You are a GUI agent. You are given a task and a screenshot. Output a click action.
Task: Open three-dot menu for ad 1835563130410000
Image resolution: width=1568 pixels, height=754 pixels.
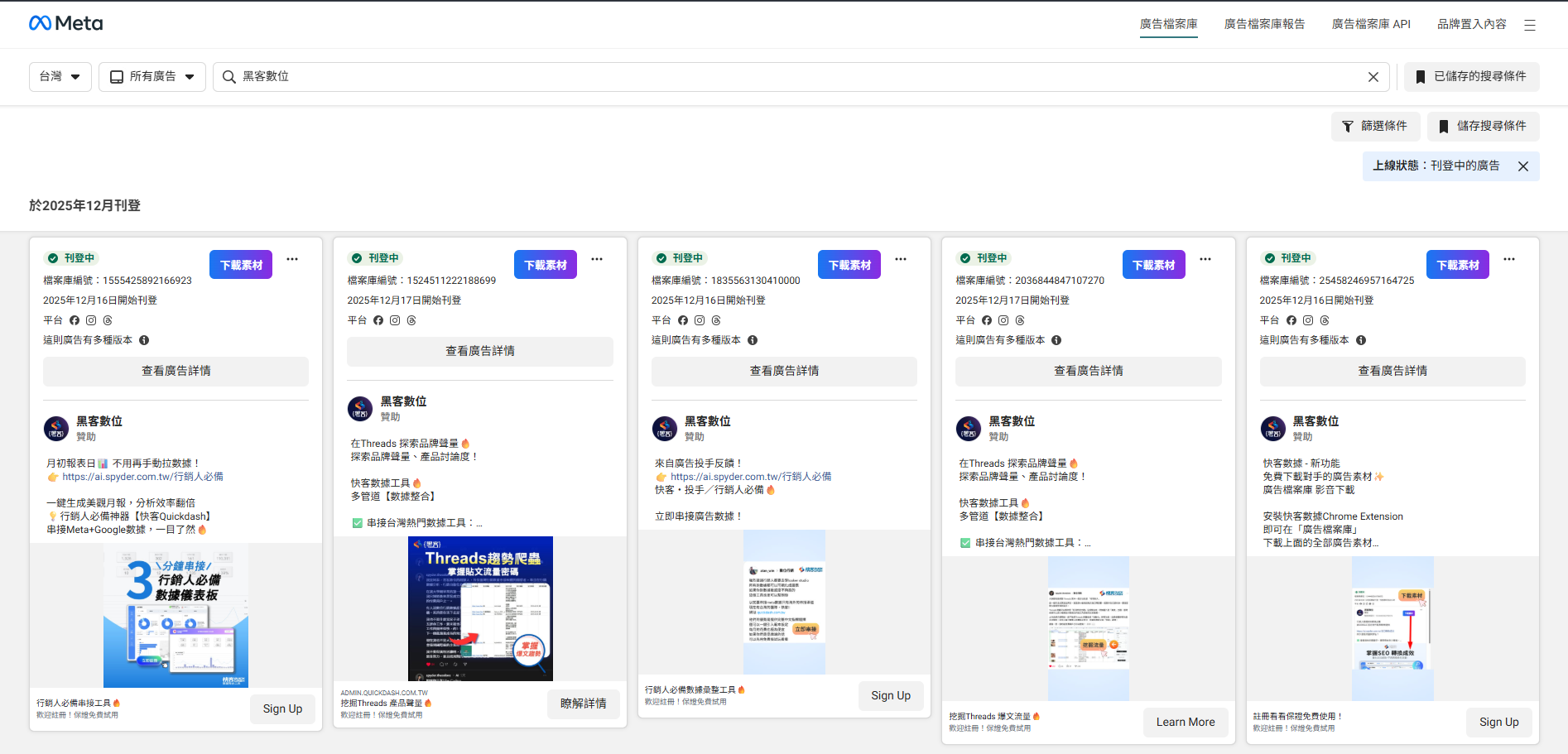901,259
